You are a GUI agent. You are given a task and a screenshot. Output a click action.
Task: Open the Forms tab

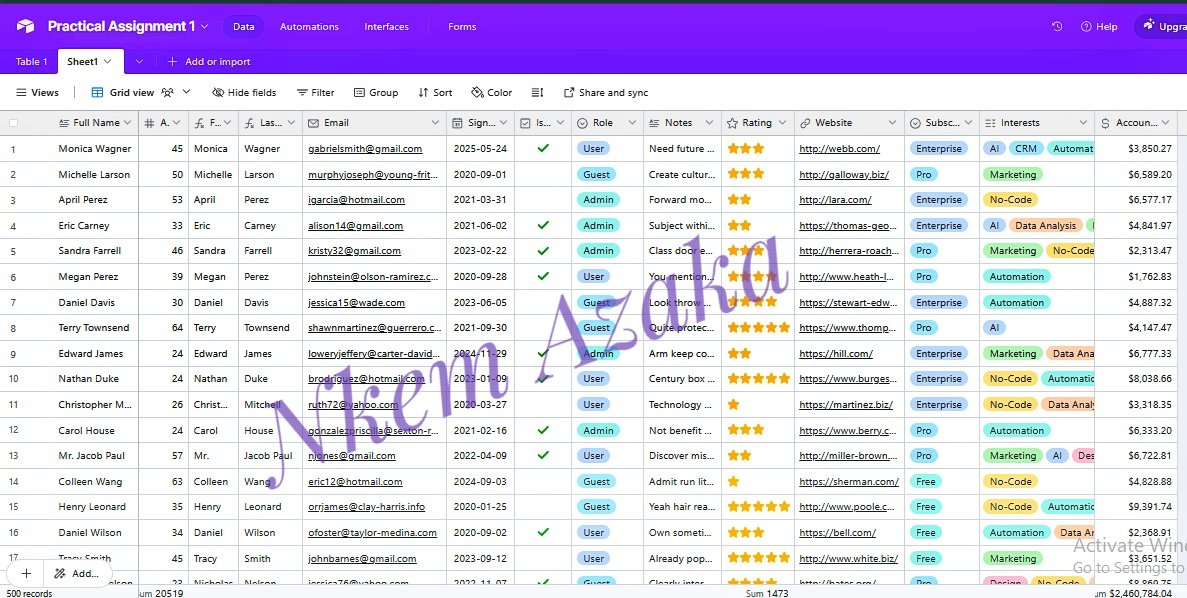pos(462,26)
